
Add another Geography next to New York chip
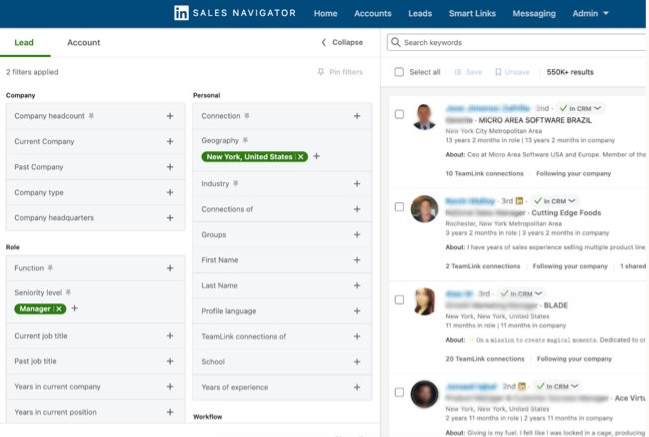pyautogui.click(x=316, y=156)
